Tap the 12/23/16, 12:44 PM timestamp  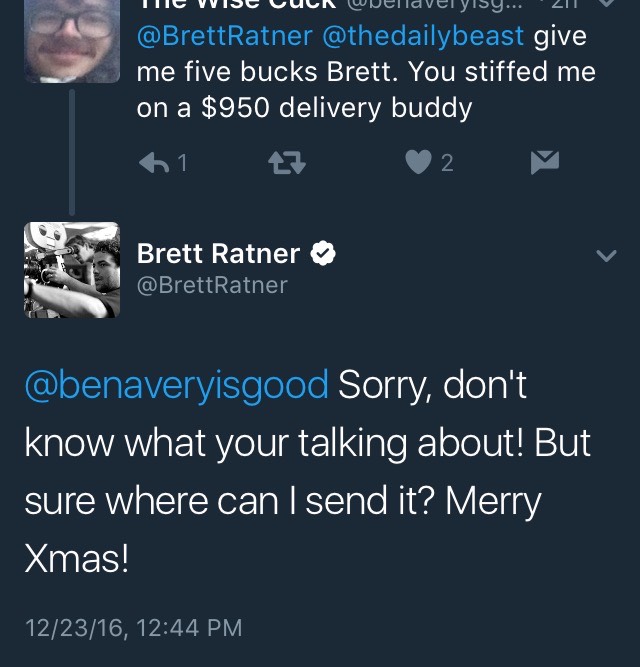click(x=133, y=628)
